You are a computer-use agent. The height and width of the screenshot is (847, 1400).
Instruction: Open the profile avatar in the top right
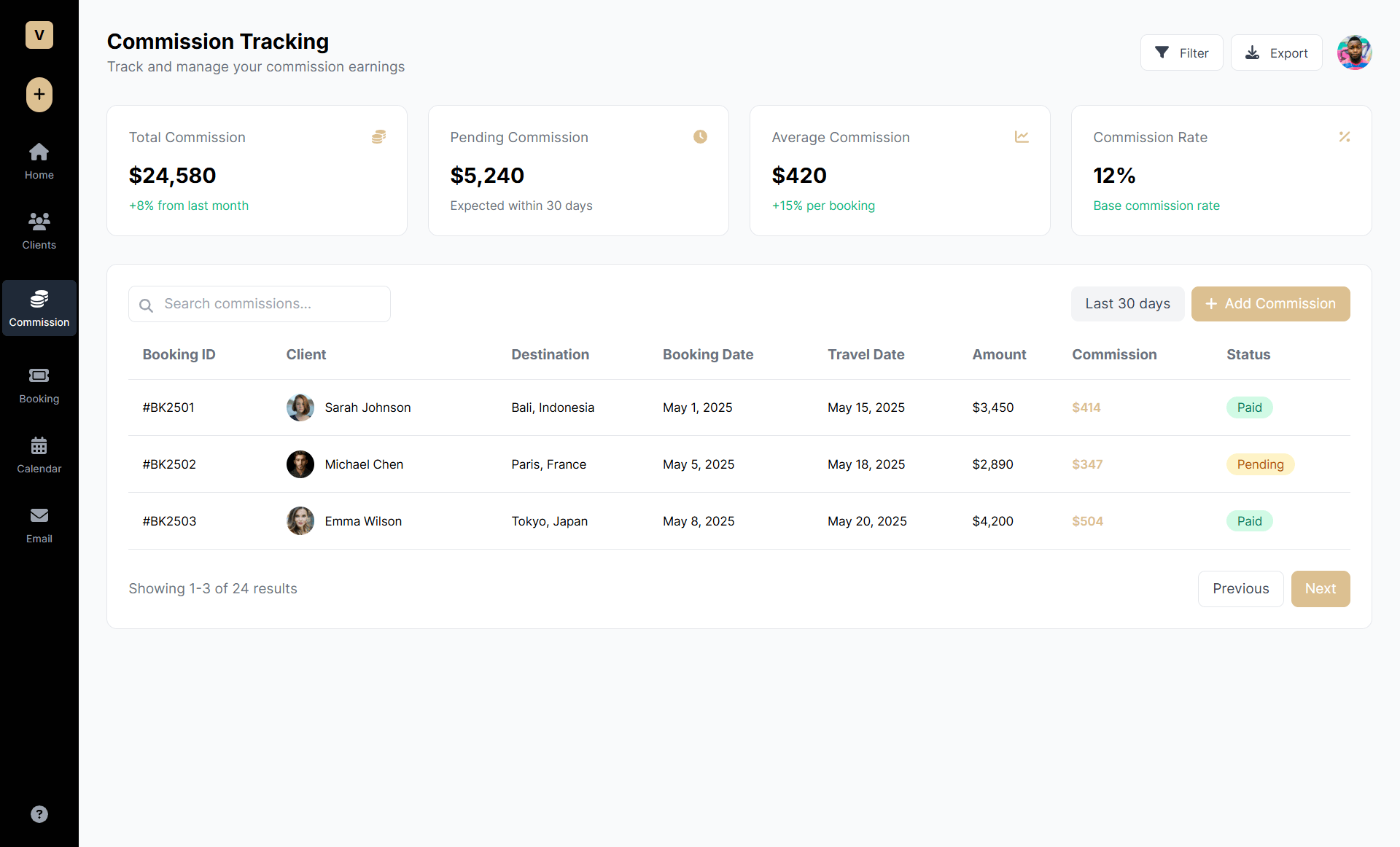tap(1354, 52)
